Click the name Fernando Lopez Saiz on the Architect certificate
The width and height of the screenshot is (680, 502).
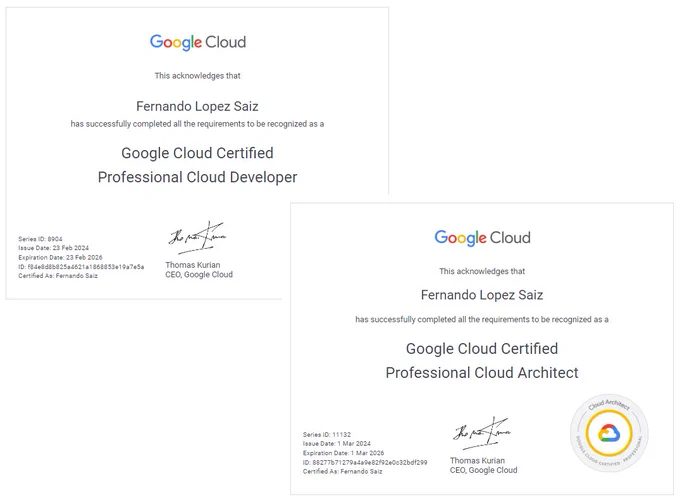(x=482, y=295)
